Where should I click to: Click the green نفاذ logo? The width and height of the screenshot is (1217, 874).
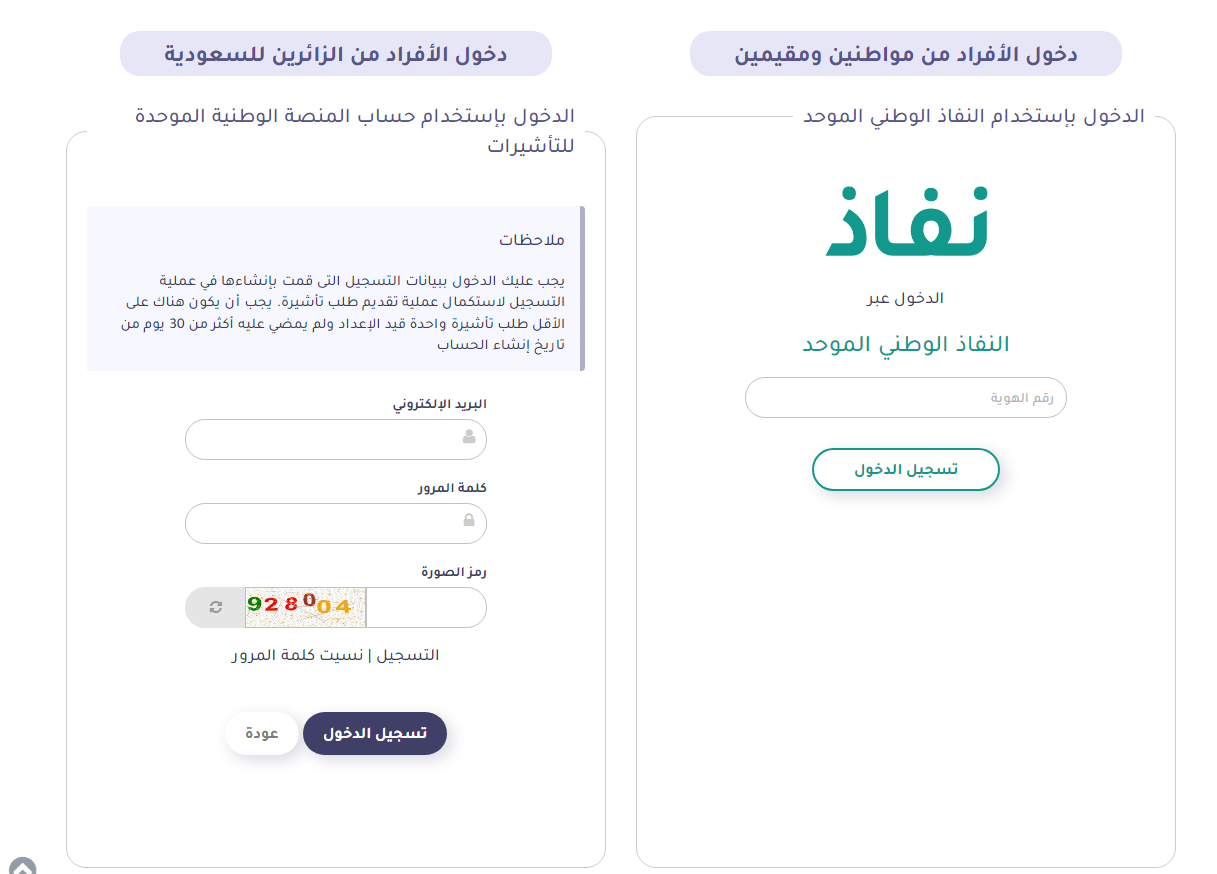pos(906,222)
